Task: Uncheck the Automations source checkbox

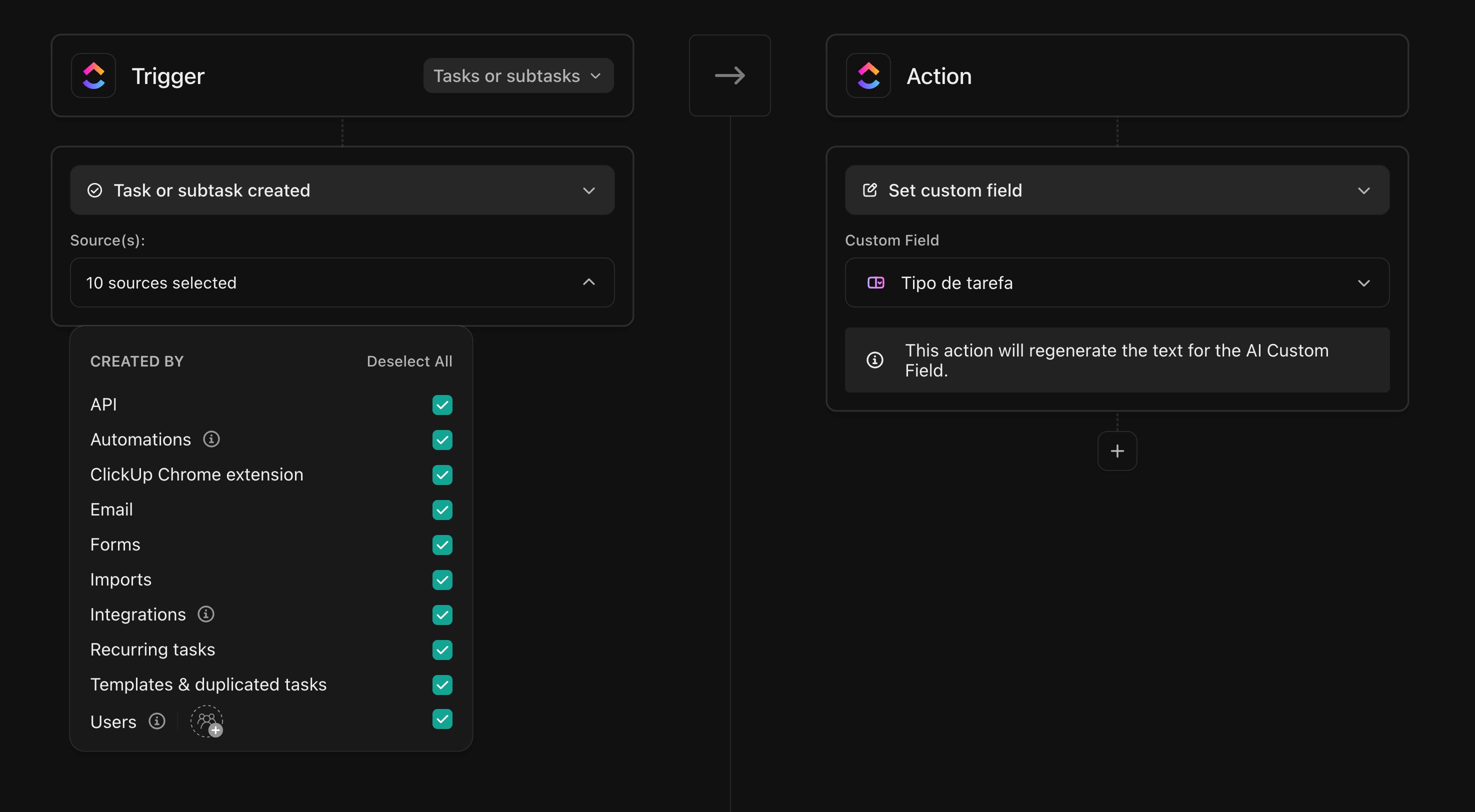Action: (442, 440)
